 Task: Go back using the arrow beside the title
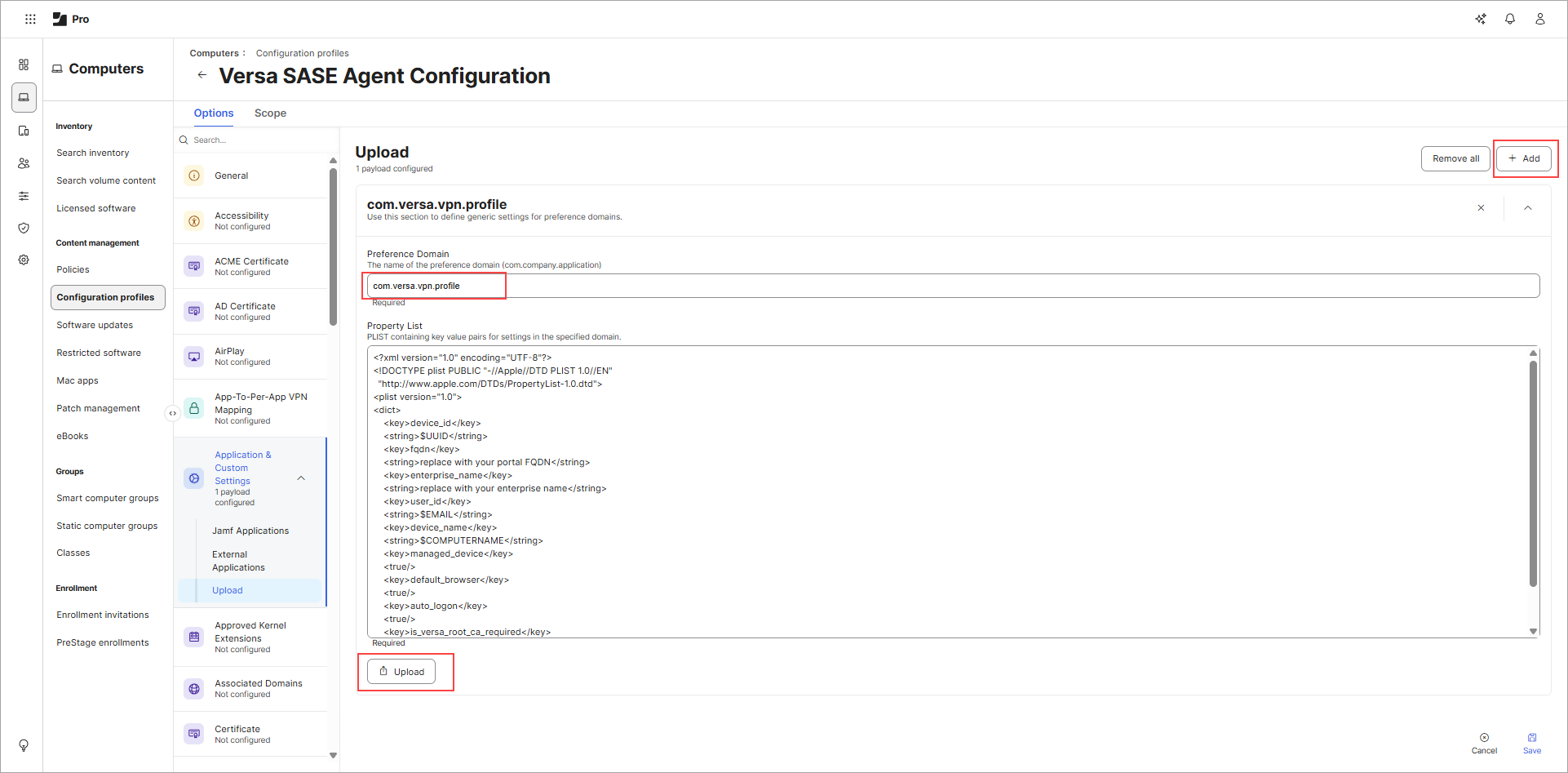tap(202, 75)
